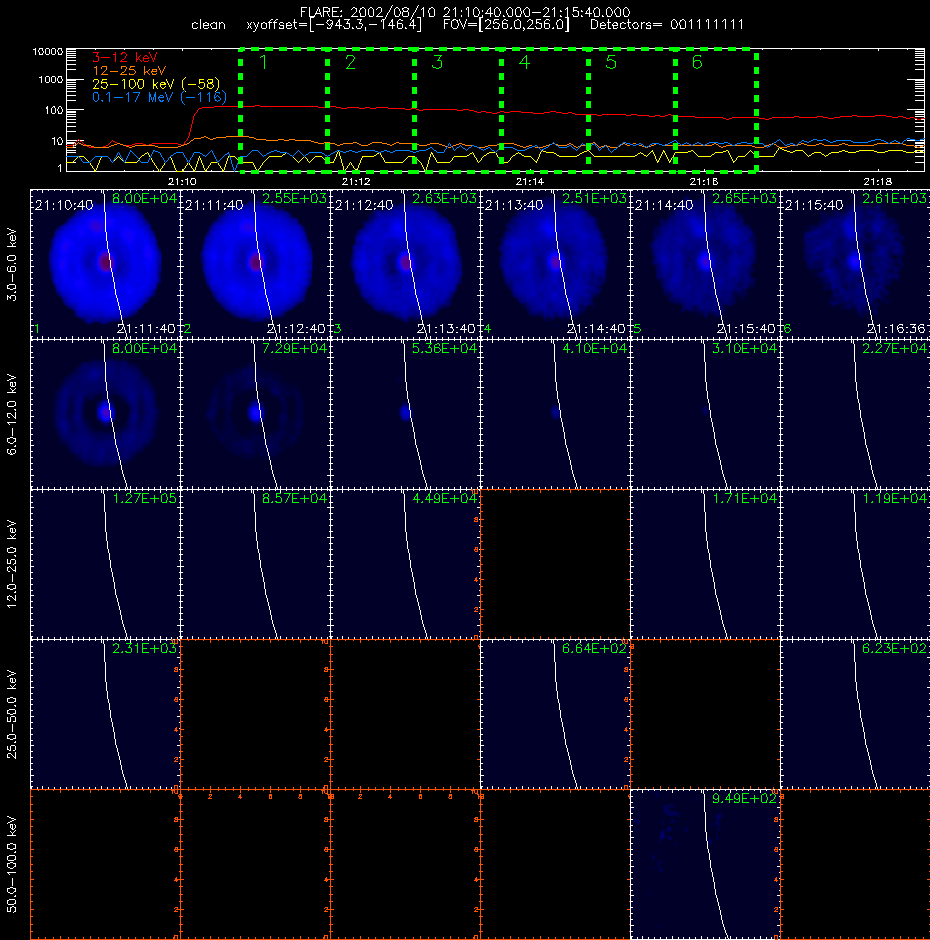This screenshot has height=940, width=930.
Task: Click the end time 21:16:36 in panel 6
Action: point(895,329)
